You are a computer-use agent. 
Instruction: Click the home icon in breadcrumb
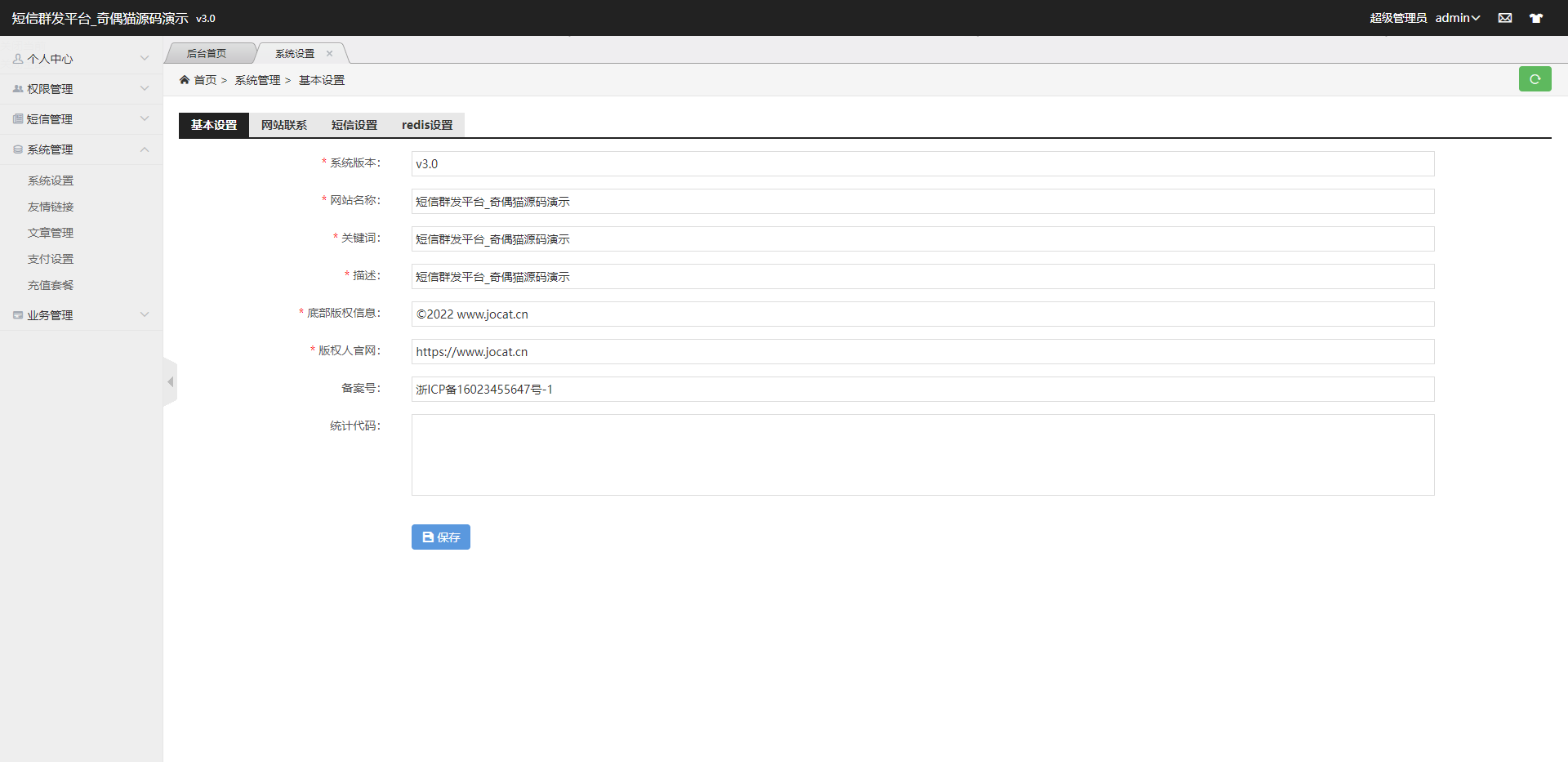pos(185,79)
